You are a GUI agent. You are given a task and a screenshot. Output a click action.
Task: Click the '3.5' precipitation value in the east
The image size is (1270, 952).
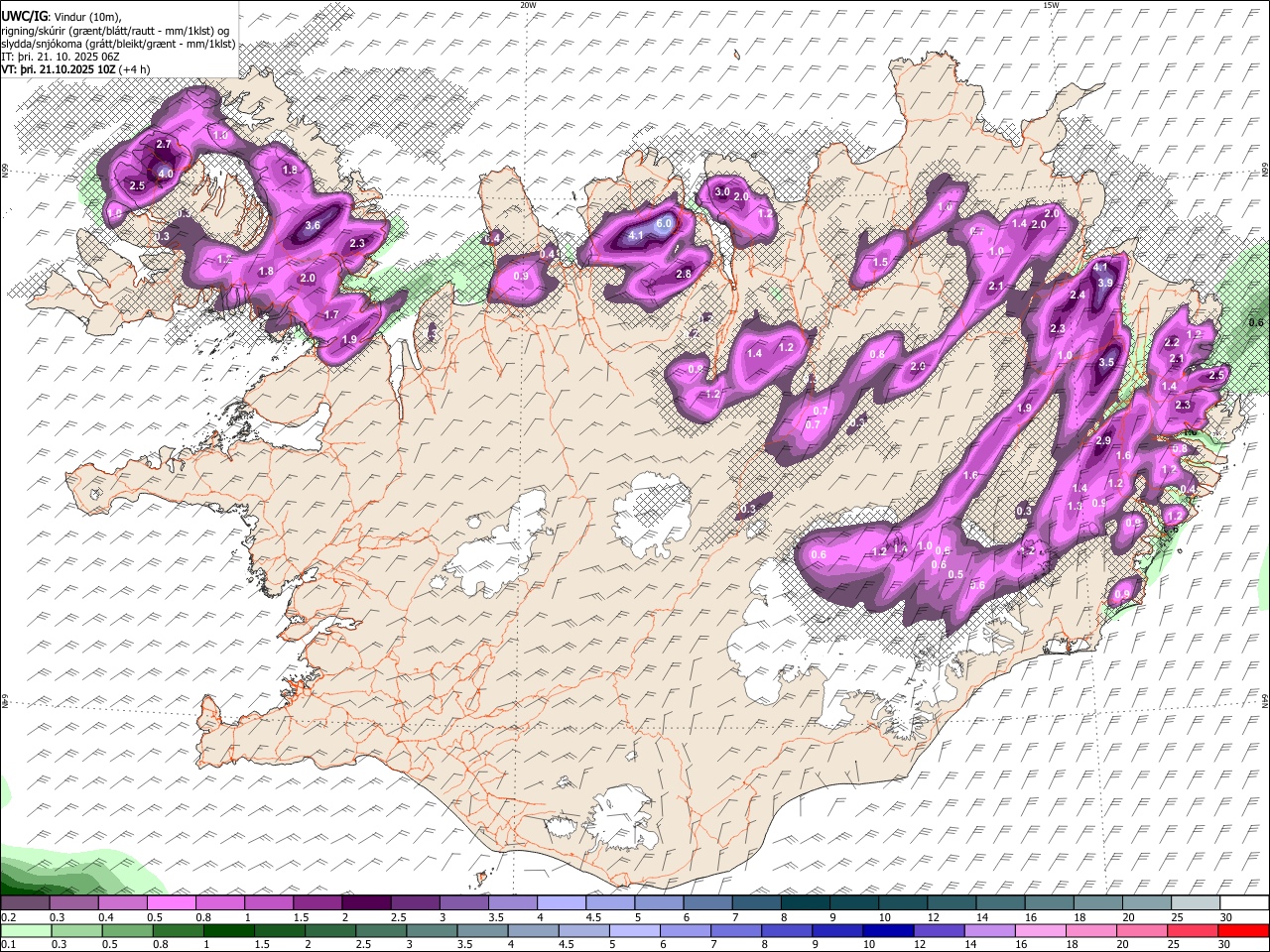coord(1107,363)
